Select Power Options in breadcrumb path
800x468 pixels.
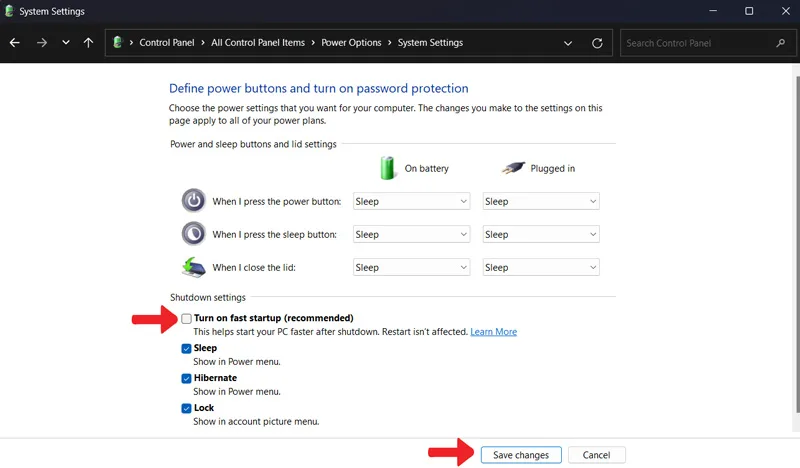click(351, 43)
